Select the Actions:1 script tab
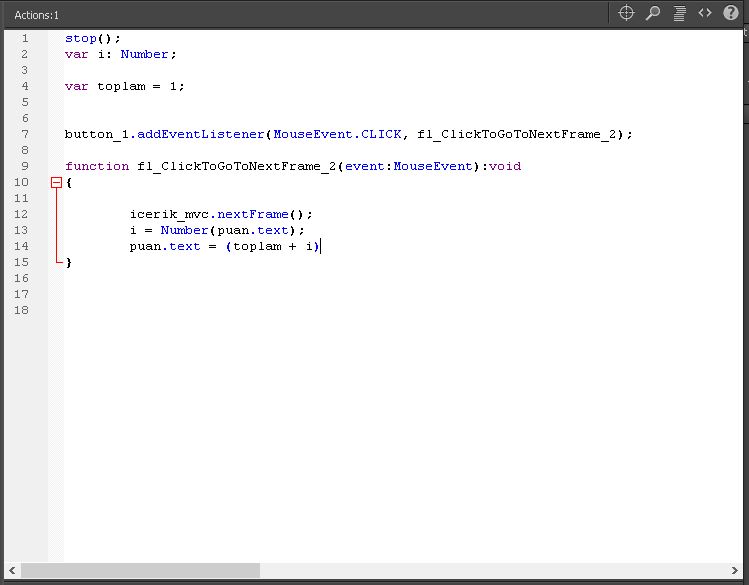749x585 pixels. click(x=37, y=15)
